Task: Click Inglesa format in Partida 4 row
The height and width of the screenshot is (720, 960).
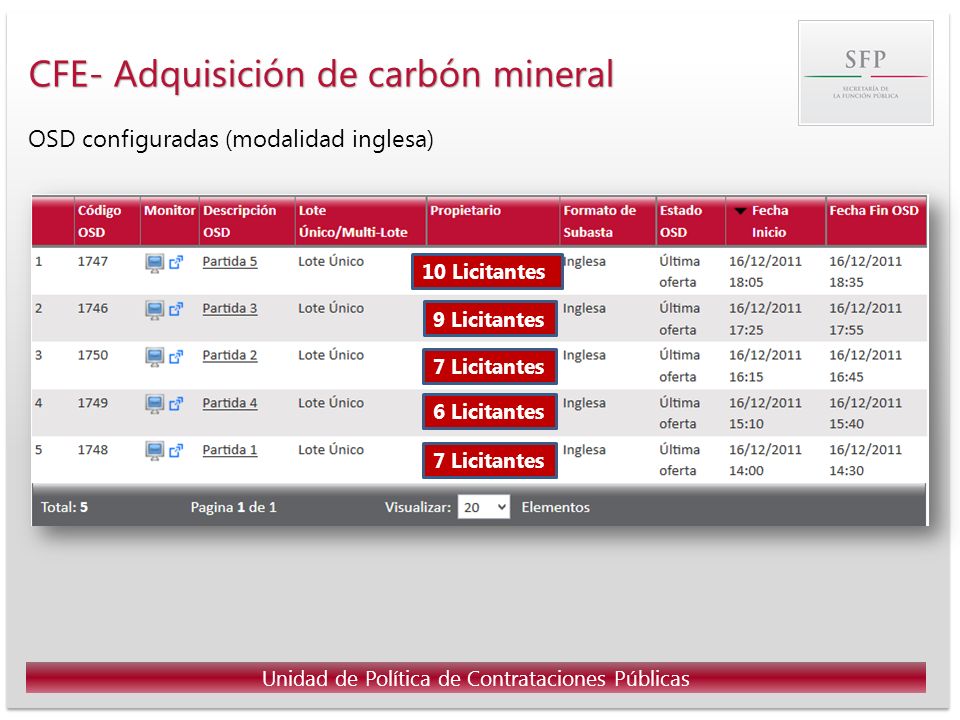Action: click(x=584, y=403)
